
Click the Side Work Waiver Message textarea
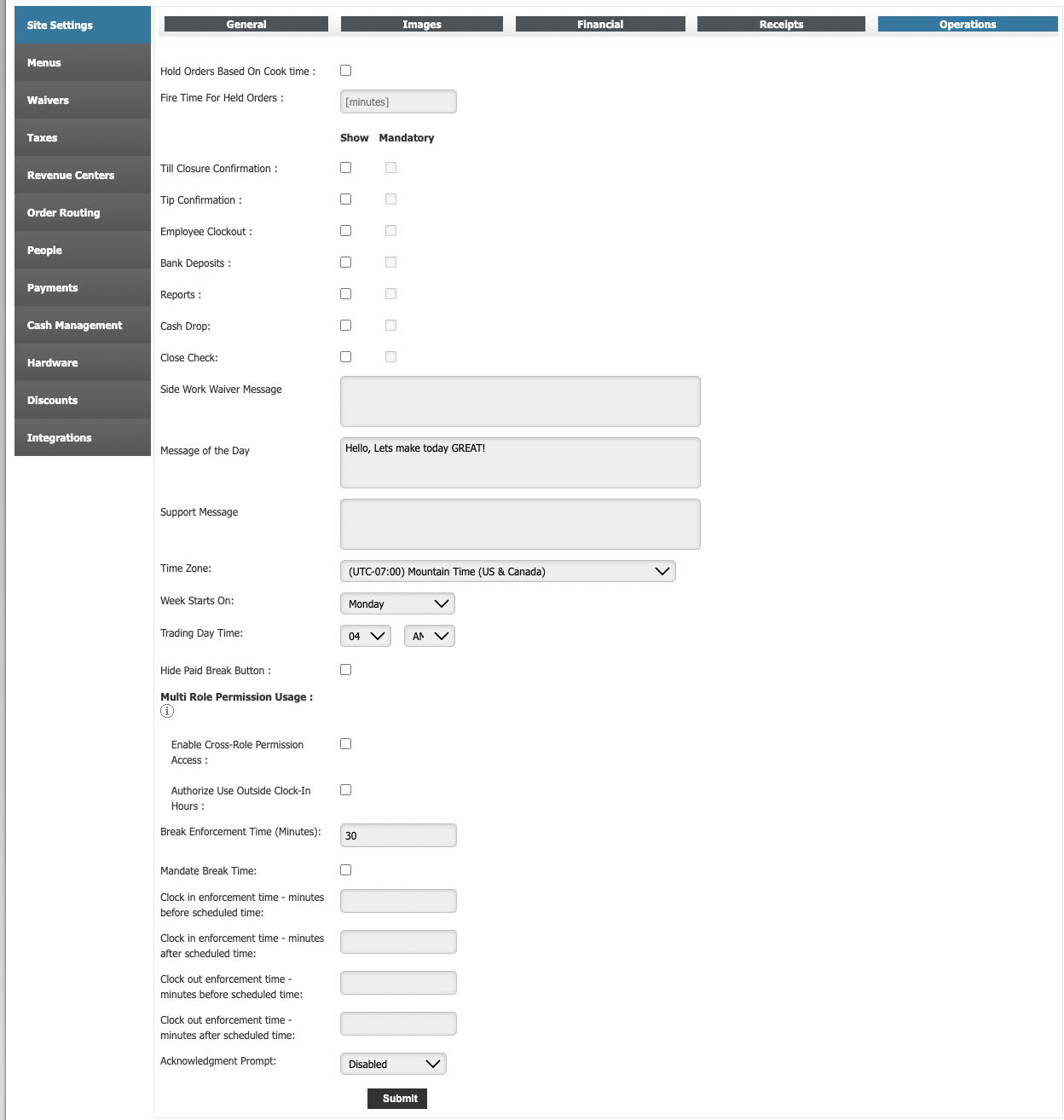520,401
